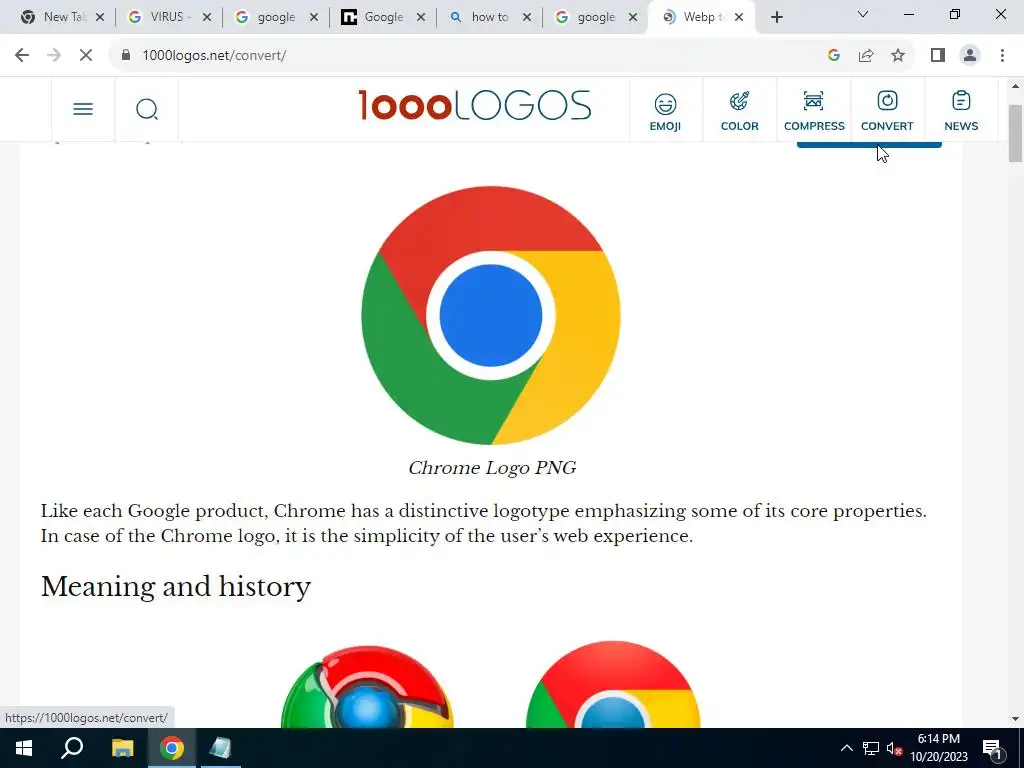Open the clock showing 6:14 PM

pyautogui.click(x=938, y=748)
